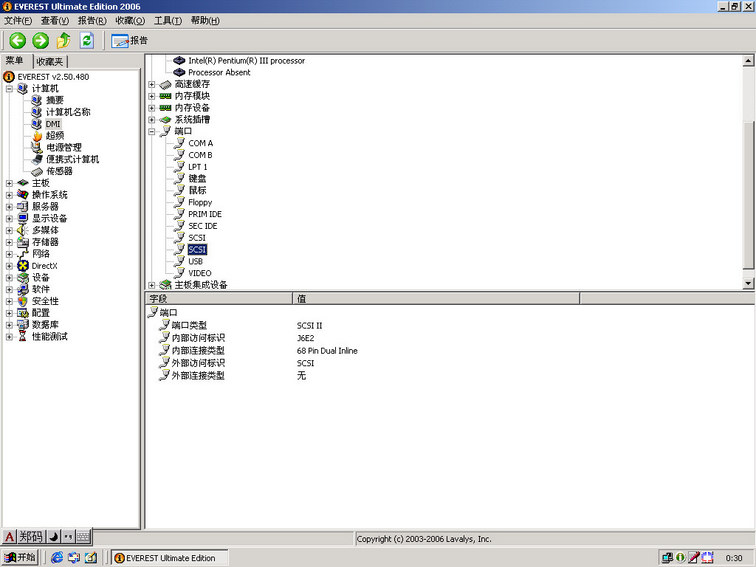Select 超频 overclock flame icon
The height and width of the screenshot is (567, 756).
point(37,135)
